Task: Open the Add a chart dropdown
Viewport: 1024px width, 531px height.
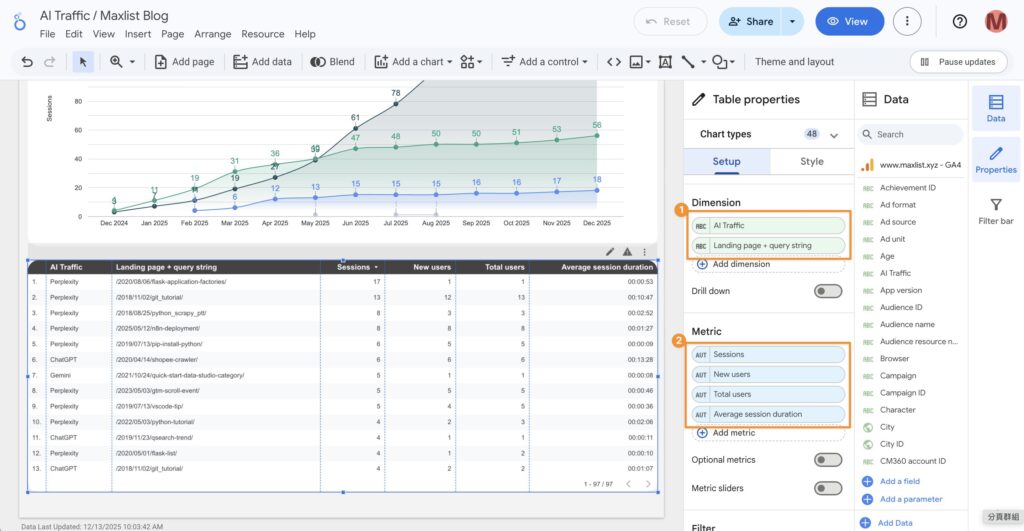Action: 413,61
